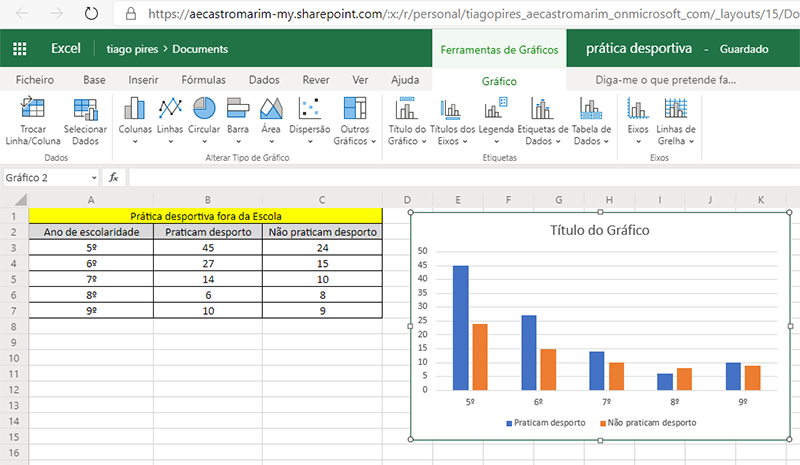Open the Eixos options
The image size is (800, 465).
click(638, 121)
